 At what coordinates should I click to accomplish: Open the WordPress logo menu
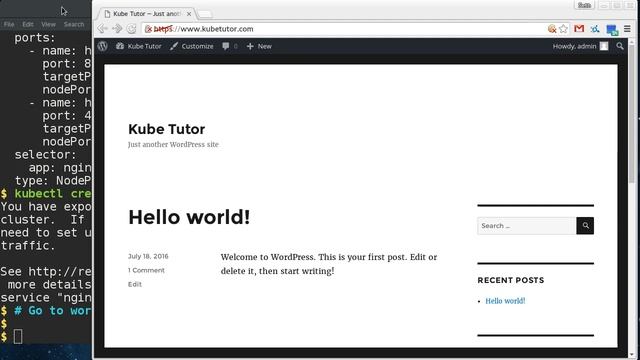click(102, 46)
